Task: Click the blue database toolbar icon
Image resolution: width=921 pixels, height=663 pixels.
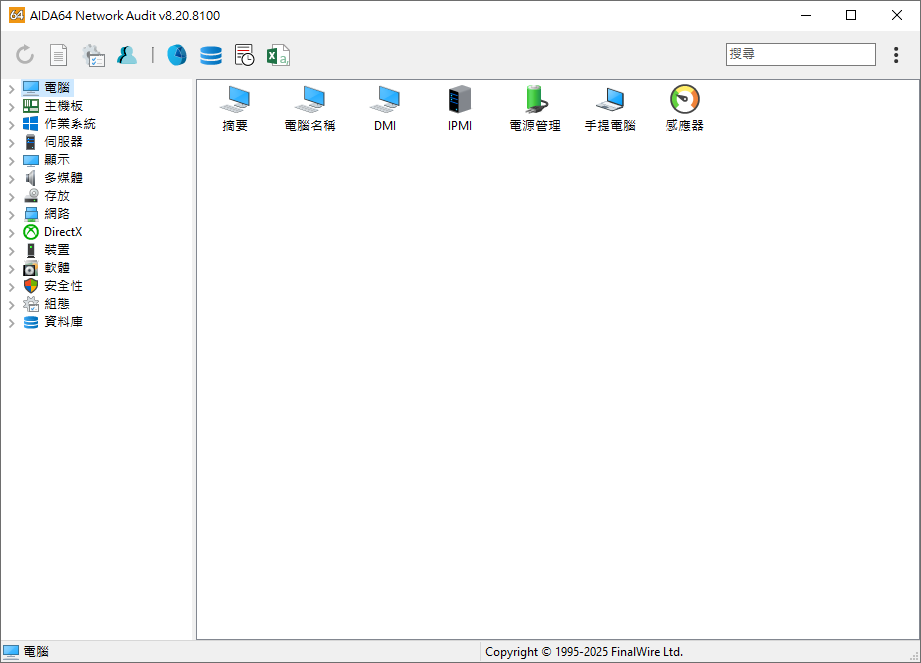Action: (211, 55)
